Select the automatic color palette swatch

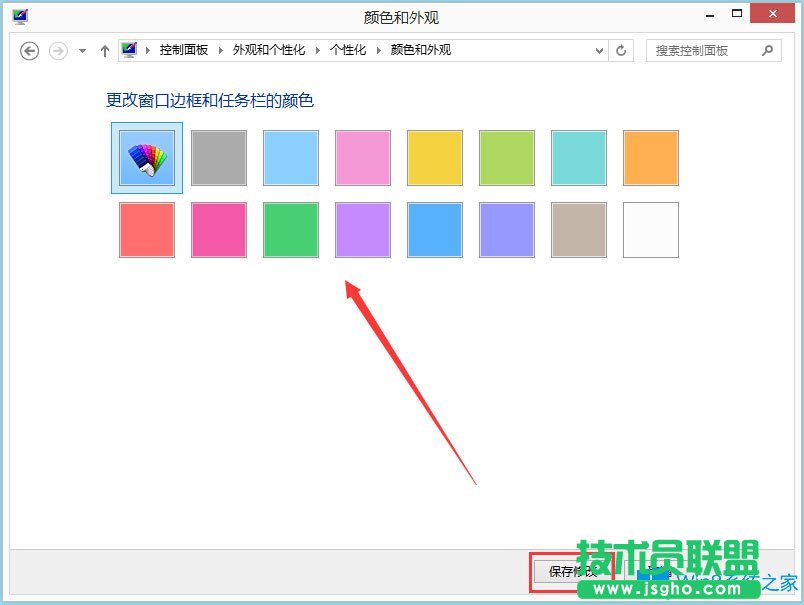[x=146, y=158]
